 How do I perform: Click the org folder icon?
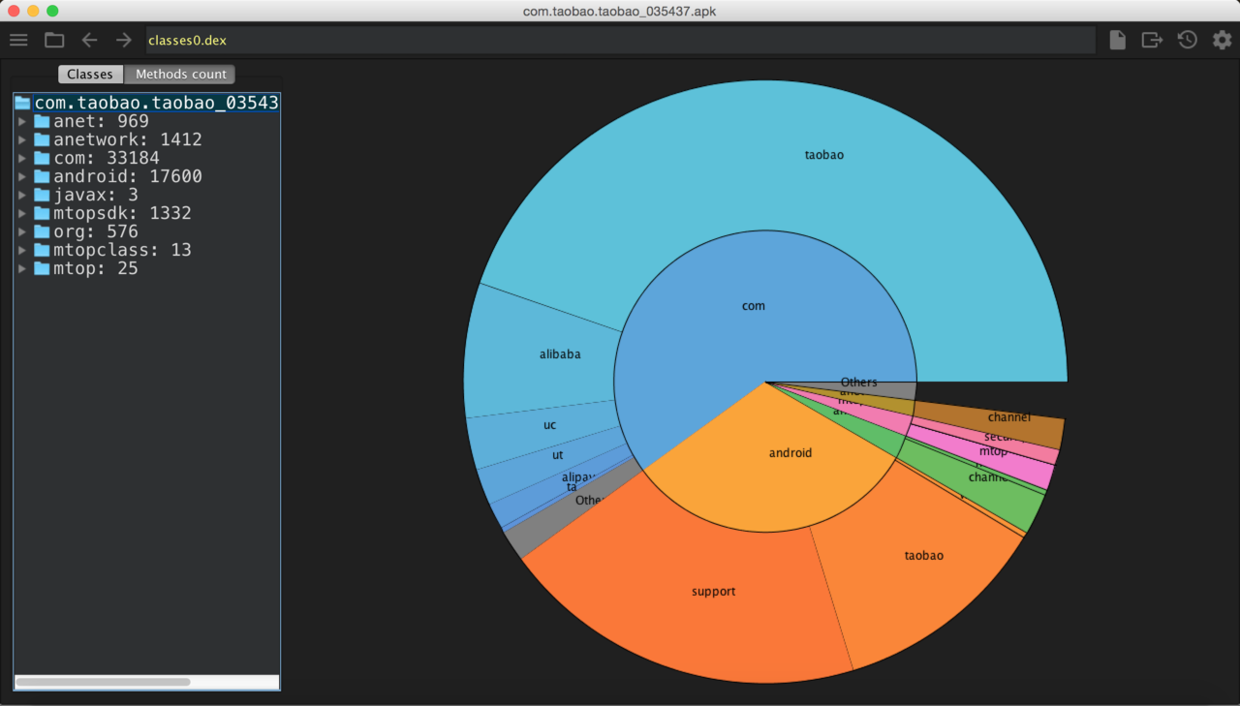pyautogui.click(x=42, y=232)
